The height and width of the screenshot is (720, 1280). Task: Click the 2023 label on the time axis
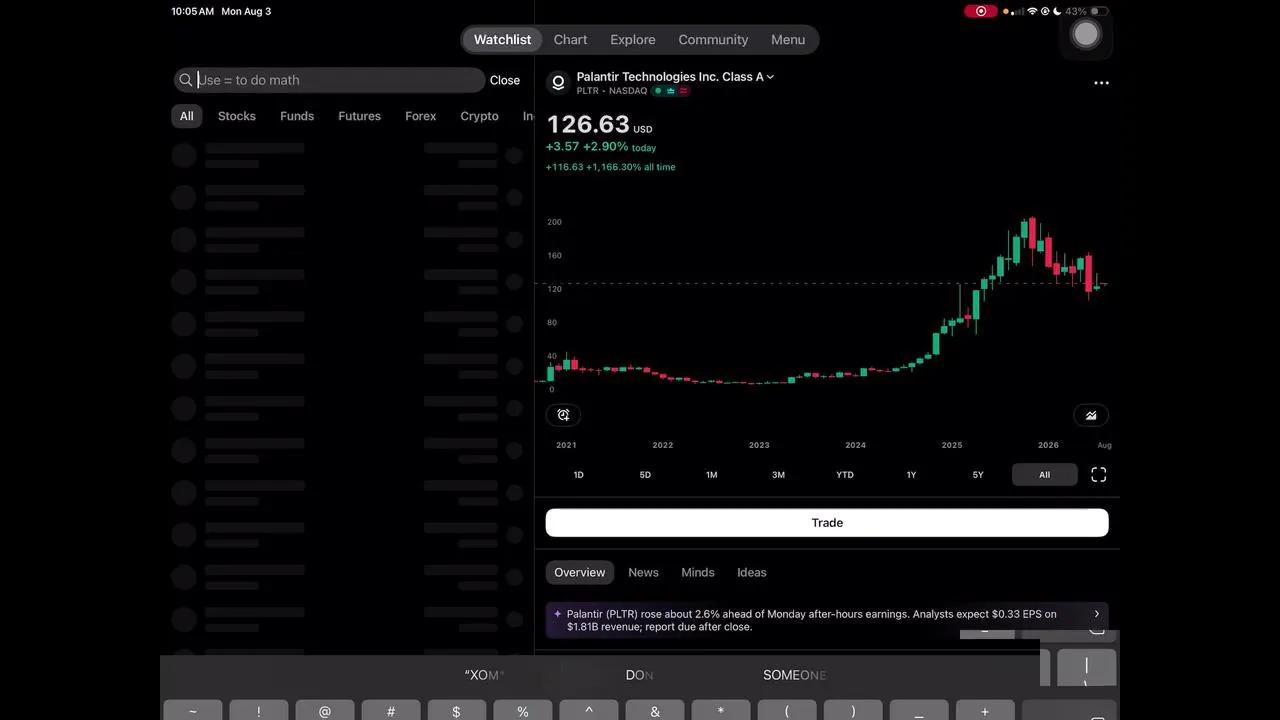[x=759, y=445]
